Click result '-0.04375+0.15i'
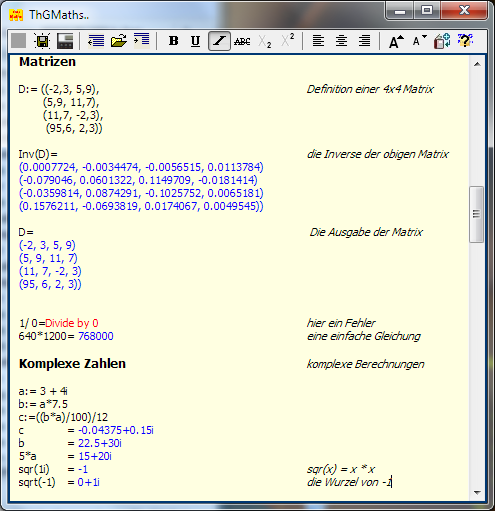Screen dimensions: 495x511 (x=116, y=430)
